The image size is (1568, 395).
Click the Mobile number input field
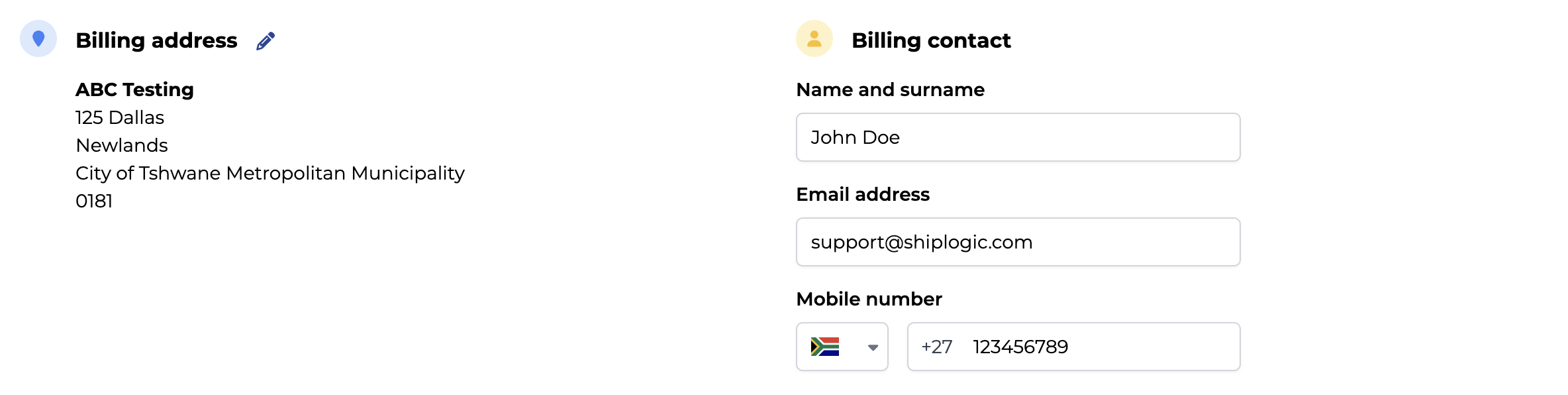pyautogui.click(x=1073, y=347)
